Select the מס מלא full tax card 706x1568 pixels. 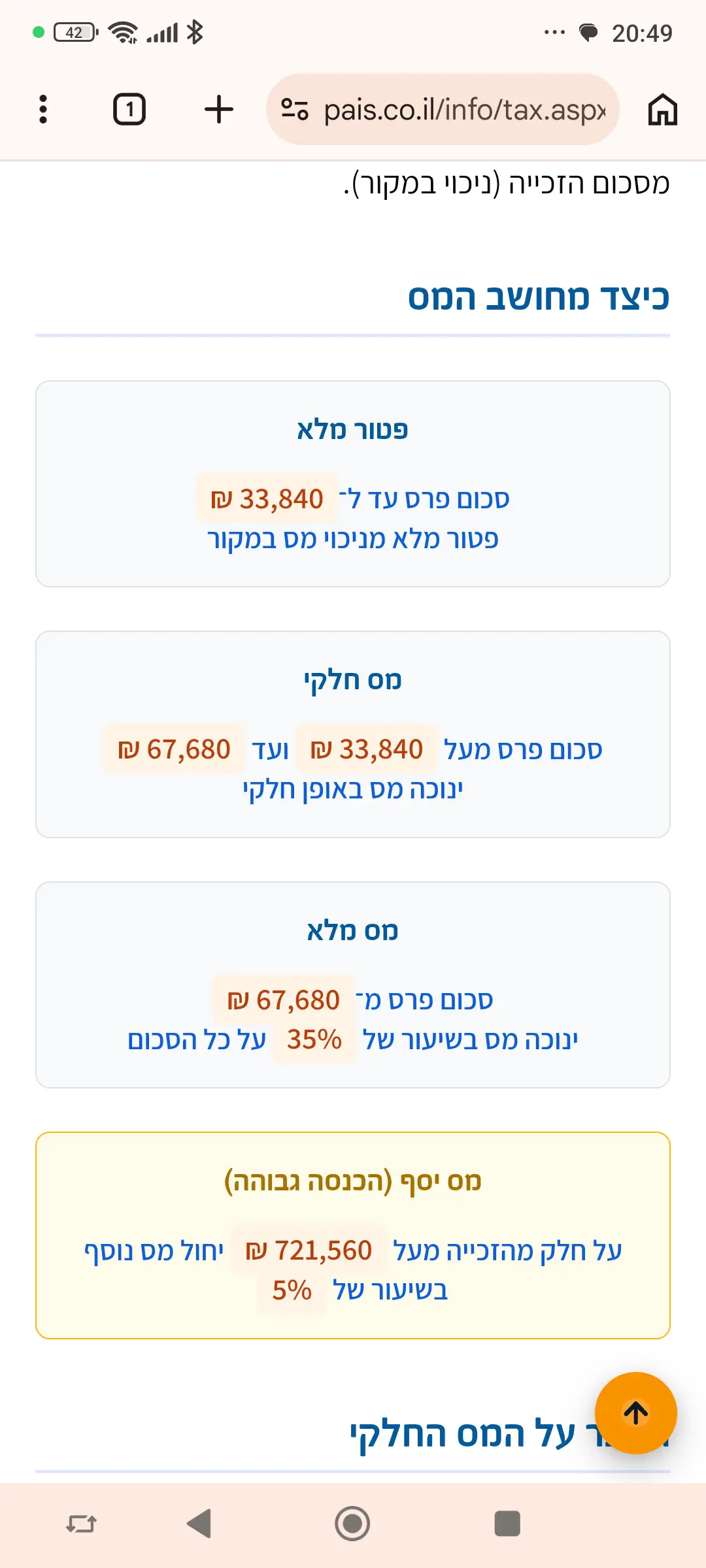pyautogui.click(x=353, y=985)
